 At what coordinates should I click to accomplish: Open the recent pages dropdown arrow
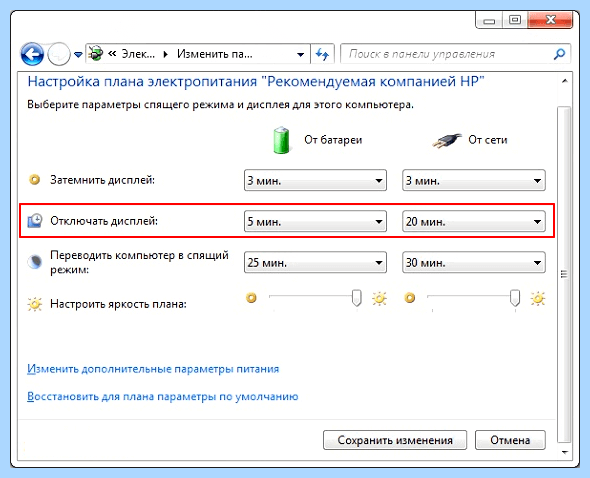[78, 55]
